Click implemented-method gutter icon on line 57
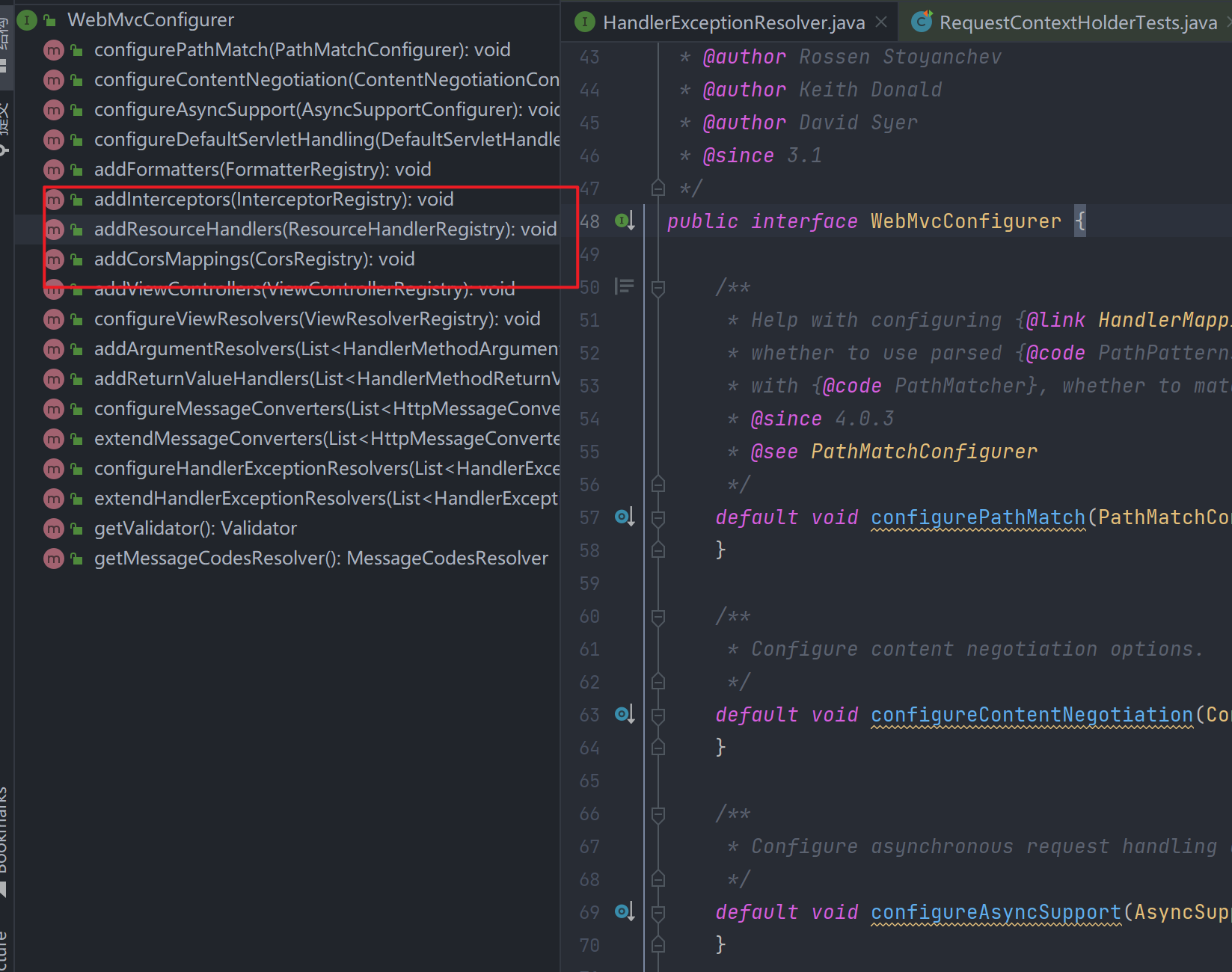This screenshot has width=1232, height=972. click(x=625, y=517)
